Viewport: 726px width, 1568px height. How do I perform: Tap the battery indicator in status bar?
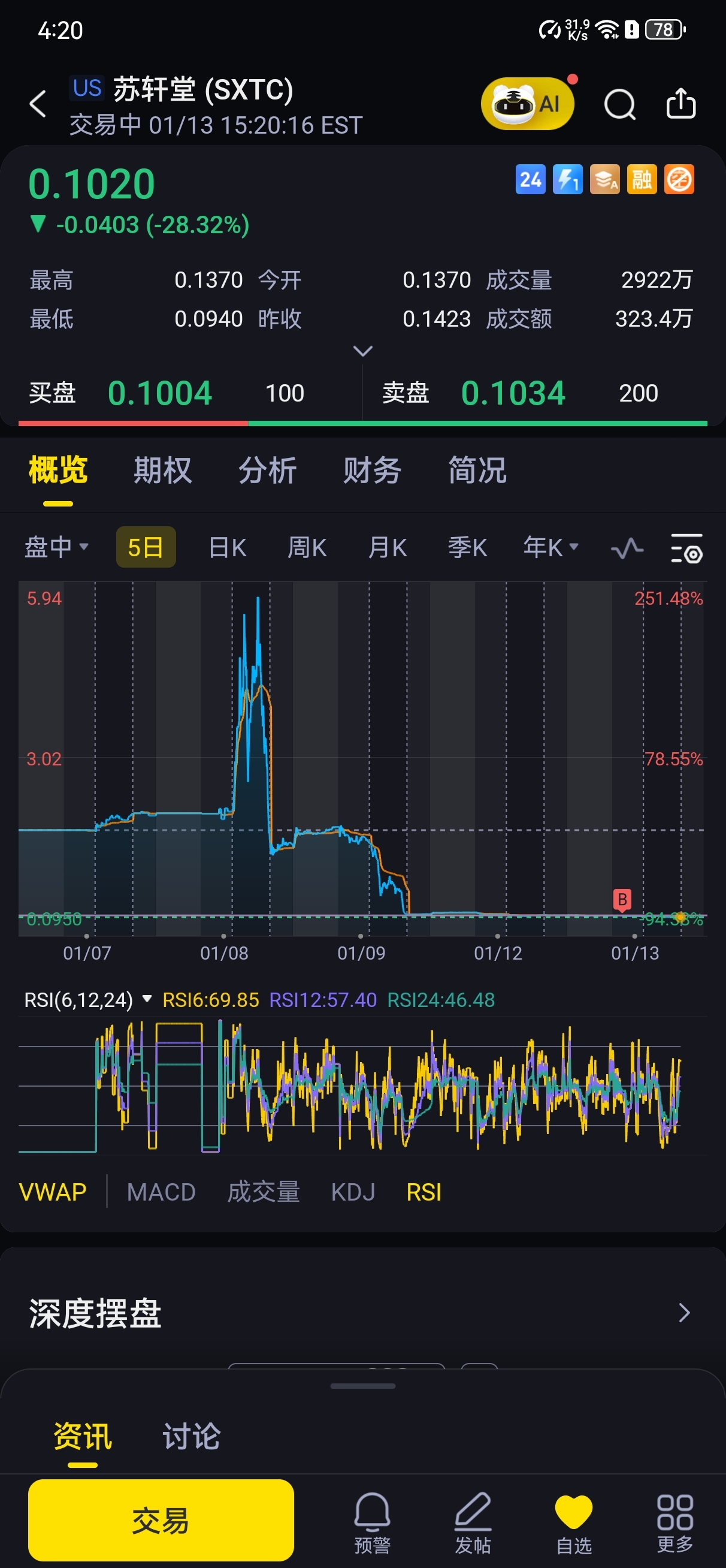tap(665, 29)
